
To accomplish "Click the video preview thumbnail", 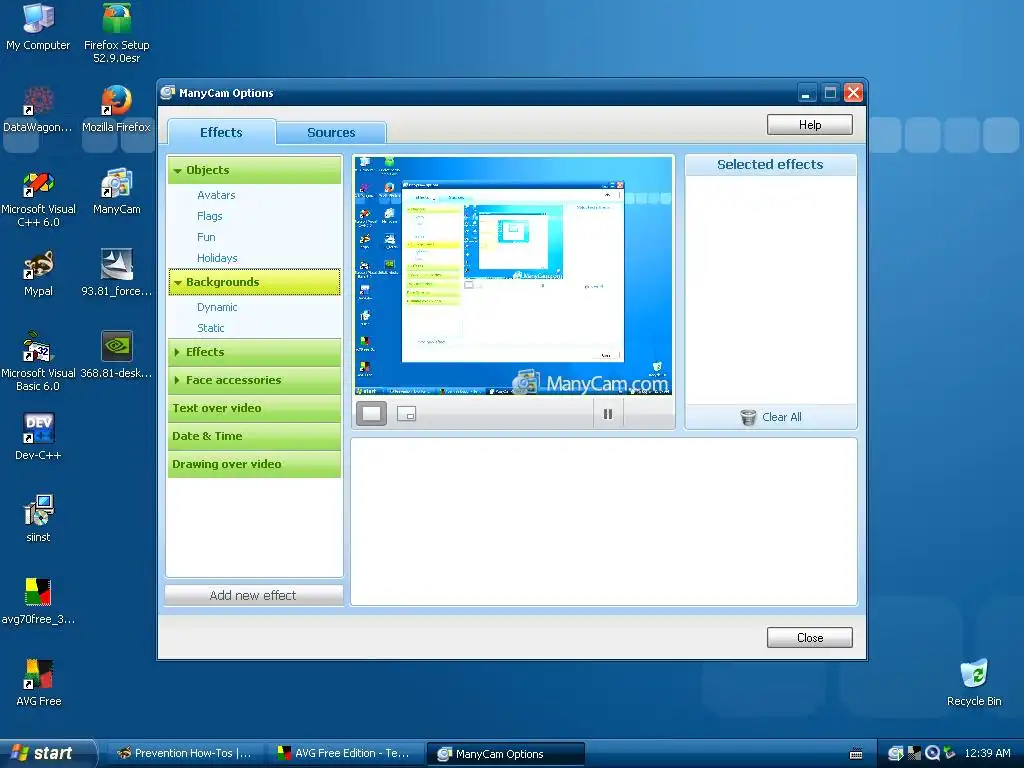I will 513,276.
